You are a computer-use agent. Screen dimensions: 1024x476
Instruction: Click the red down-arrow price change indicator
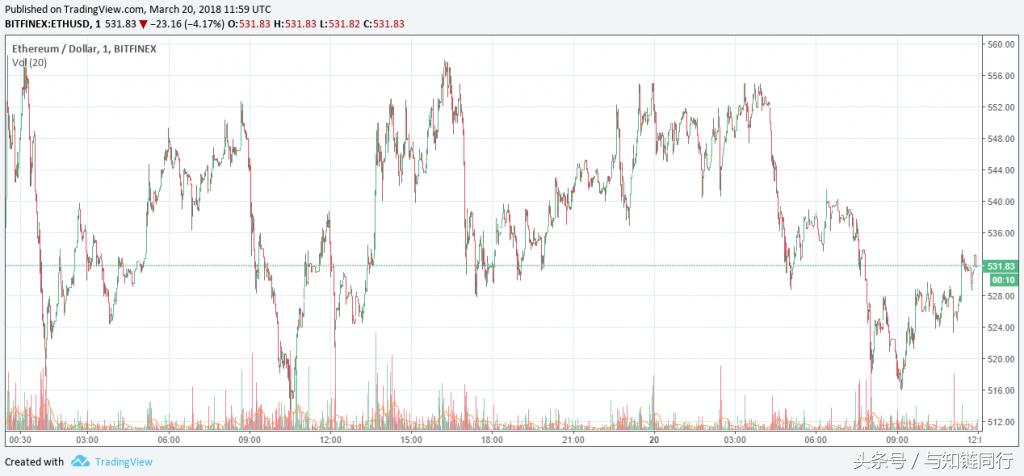(142, 24)
